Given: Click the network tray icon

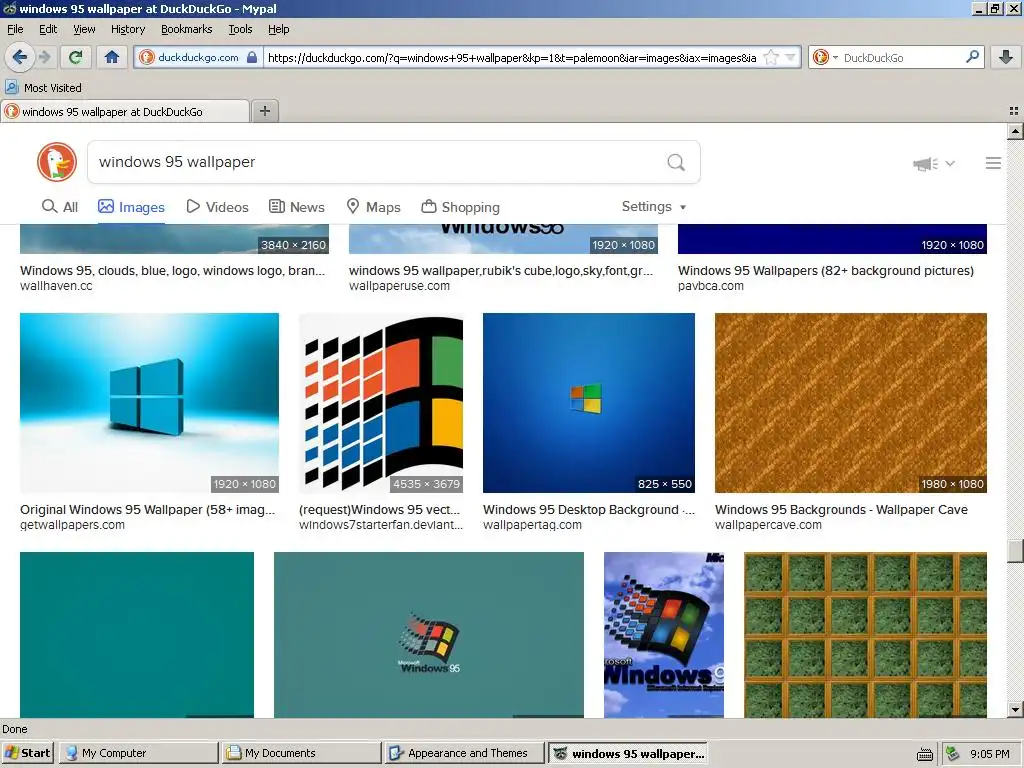Looking at the screenshot, I should point(952,754).
